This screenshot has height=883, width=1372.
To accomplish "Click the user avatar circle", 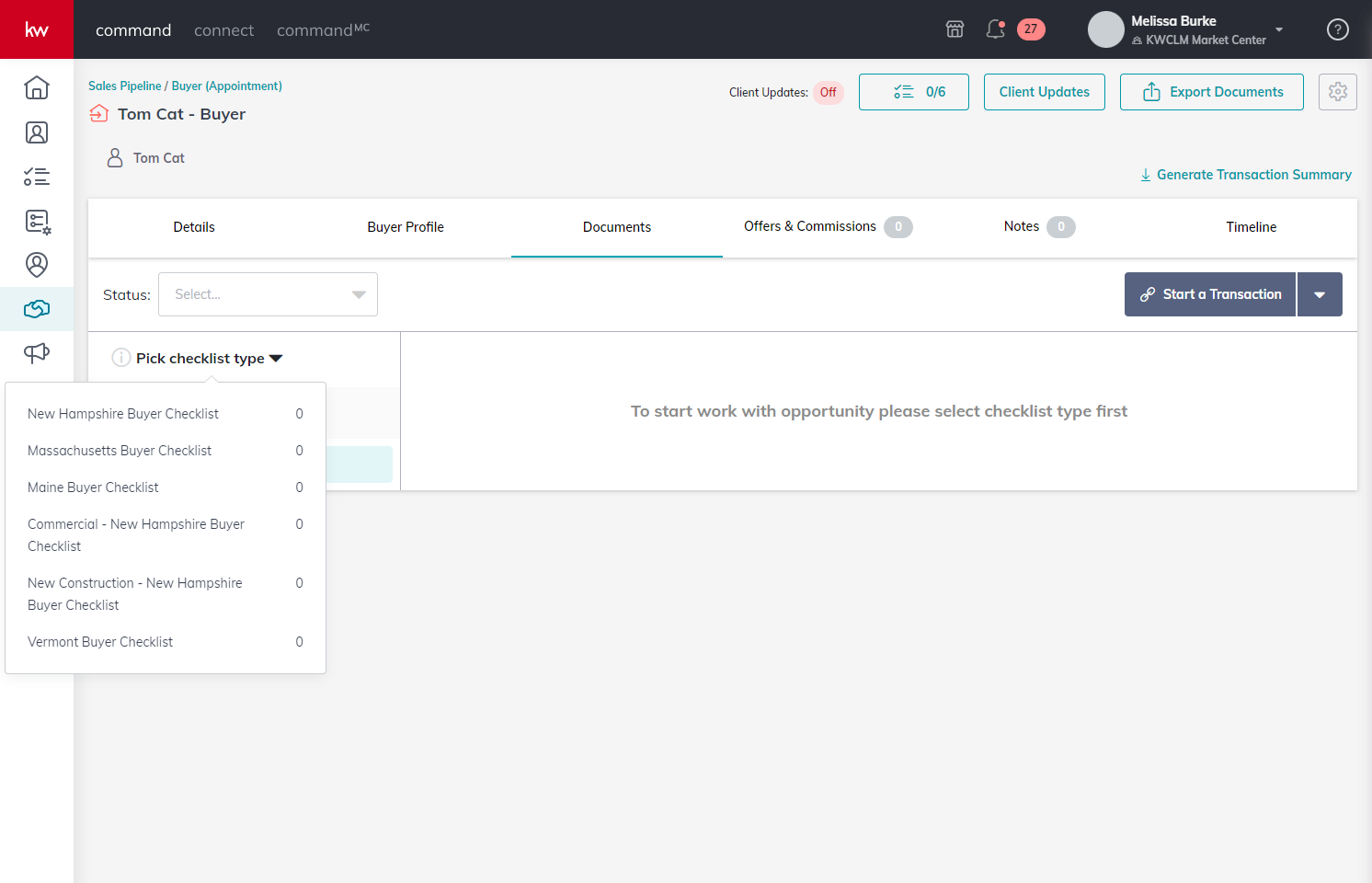I will click(1105, 29).
